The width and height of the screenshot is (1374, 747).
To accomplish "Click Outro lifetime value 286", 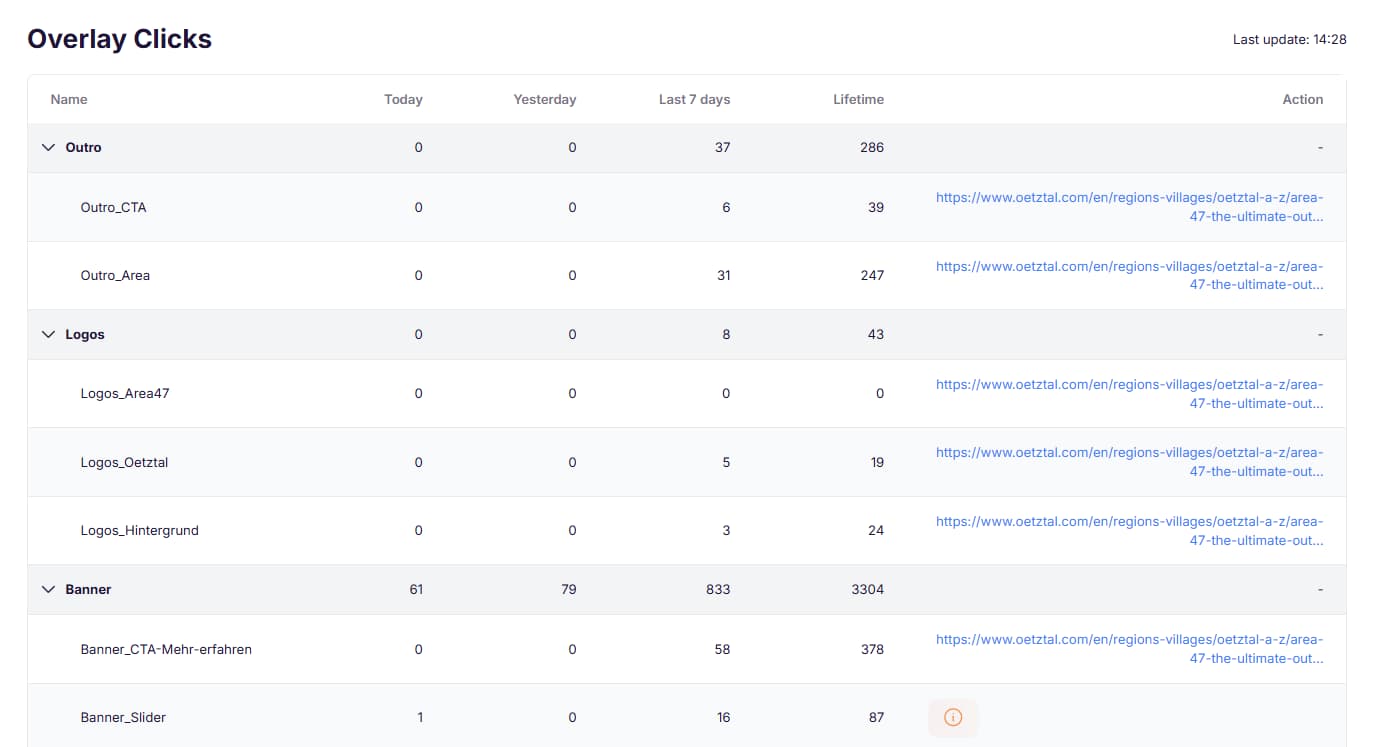I will (872, 147).
